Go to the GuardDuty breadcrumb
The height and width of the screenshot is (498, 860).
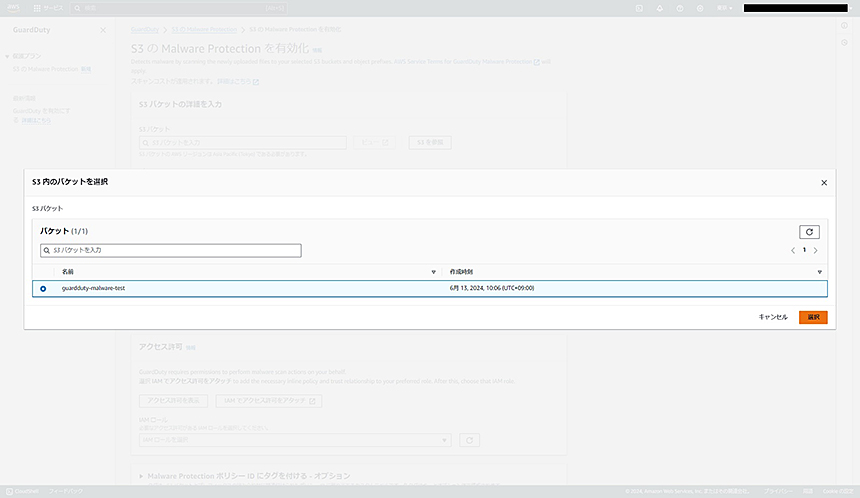click(x=145, y=30)
